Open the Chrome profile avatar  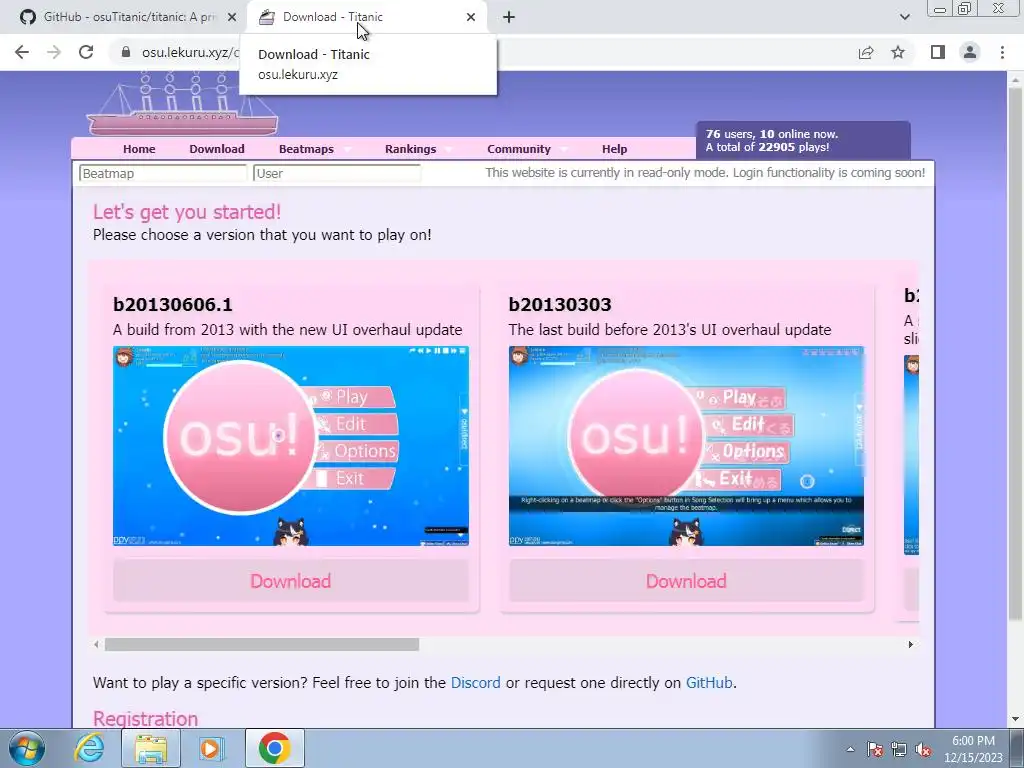pyautogui.click(x=970, y=52)
